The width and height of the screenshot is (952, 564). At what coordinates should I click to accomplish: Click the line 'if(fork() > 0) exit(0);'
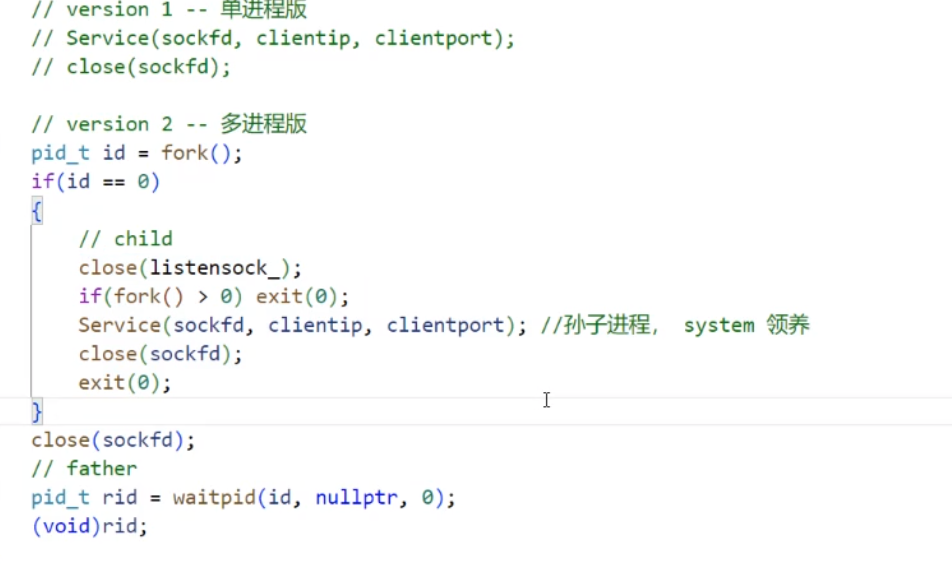pyautogui.click(x=214, y=296)
